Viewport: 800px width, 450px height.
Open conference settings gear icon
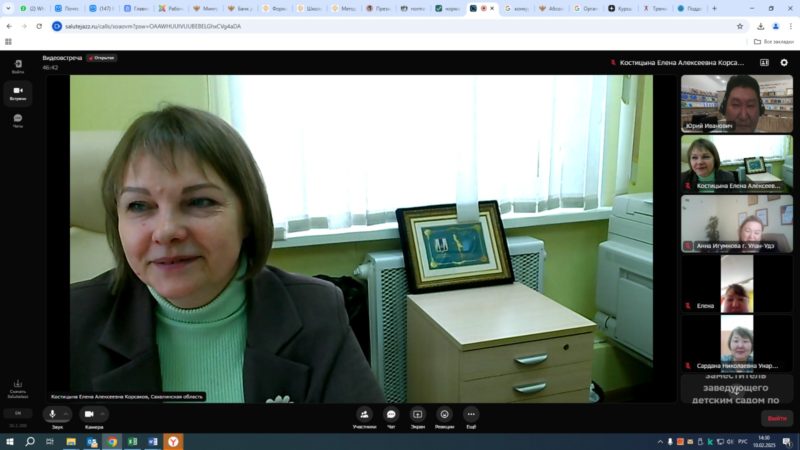point(784,62)
